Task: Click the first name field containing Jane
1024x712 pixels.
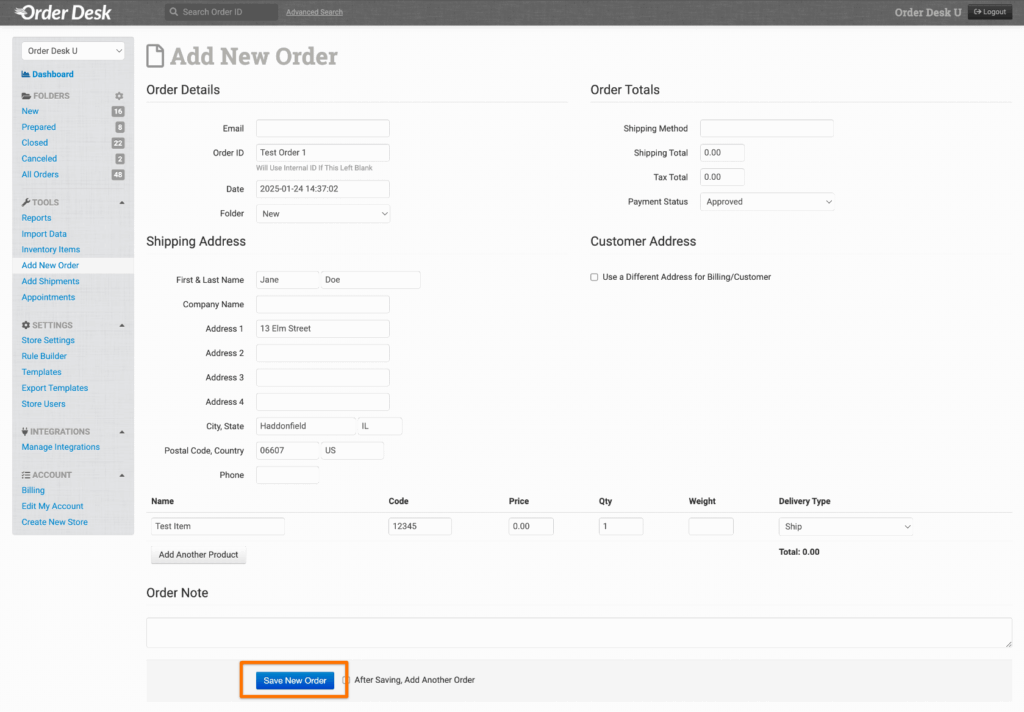Action: coord(287,280)
